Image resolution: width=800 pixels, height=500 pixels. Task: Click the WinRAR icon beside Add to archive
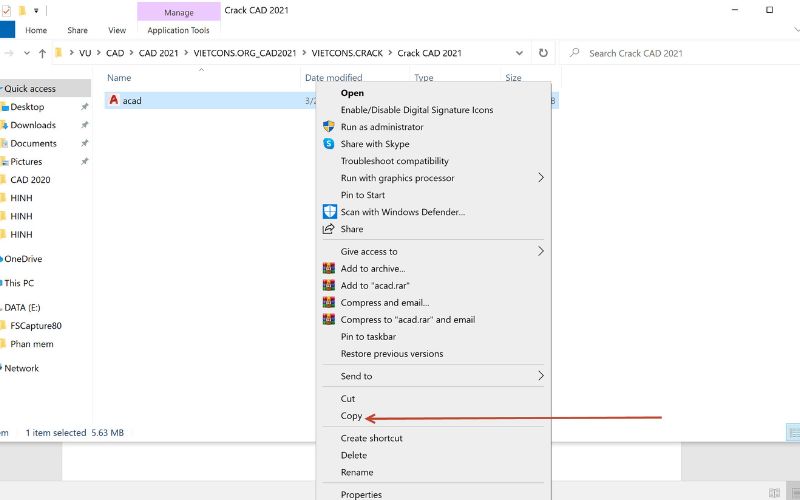coord(329,268)
